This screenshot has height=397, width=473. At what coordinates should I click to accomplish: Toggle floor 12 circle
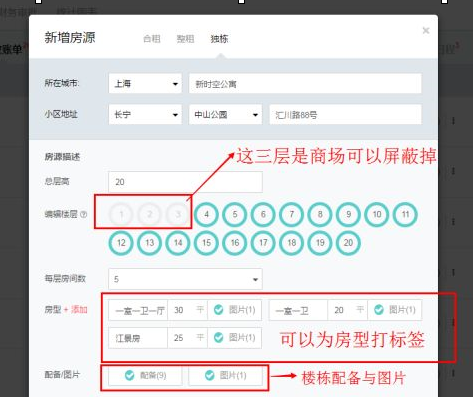click(x=121, y=243)
